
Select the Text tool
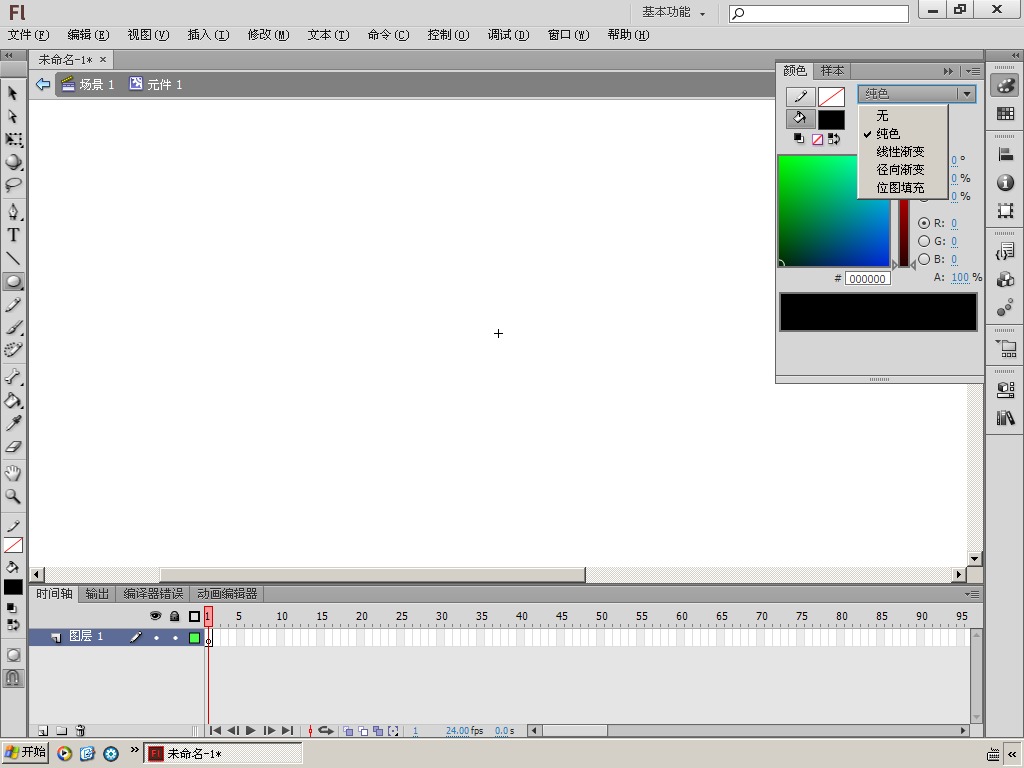pyautogui.click(x=13, y=235)
